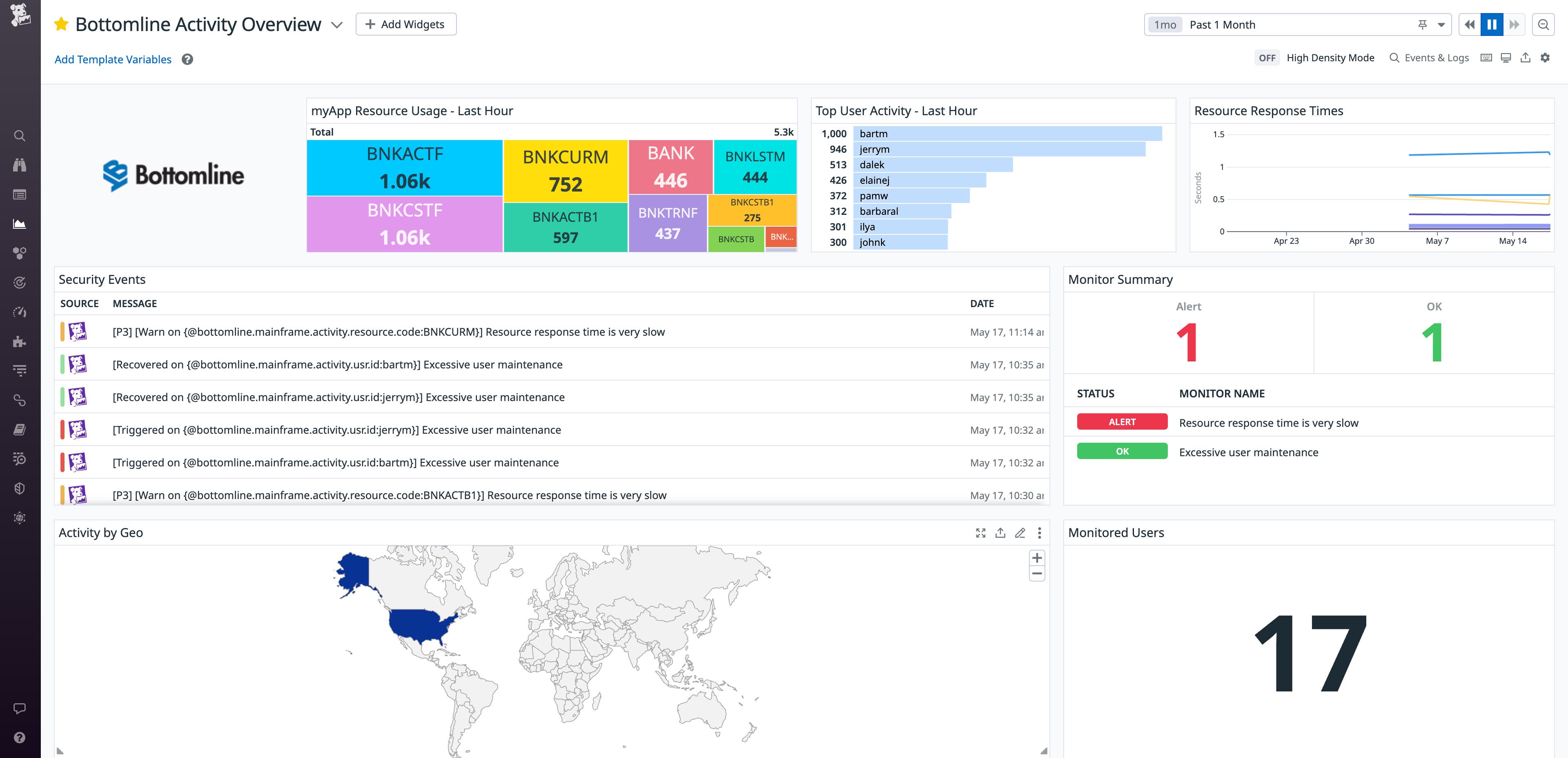Click the Add Template Variables link
Image resolution: width=1568 pixels, height=758 pixels.
(112, 59)
